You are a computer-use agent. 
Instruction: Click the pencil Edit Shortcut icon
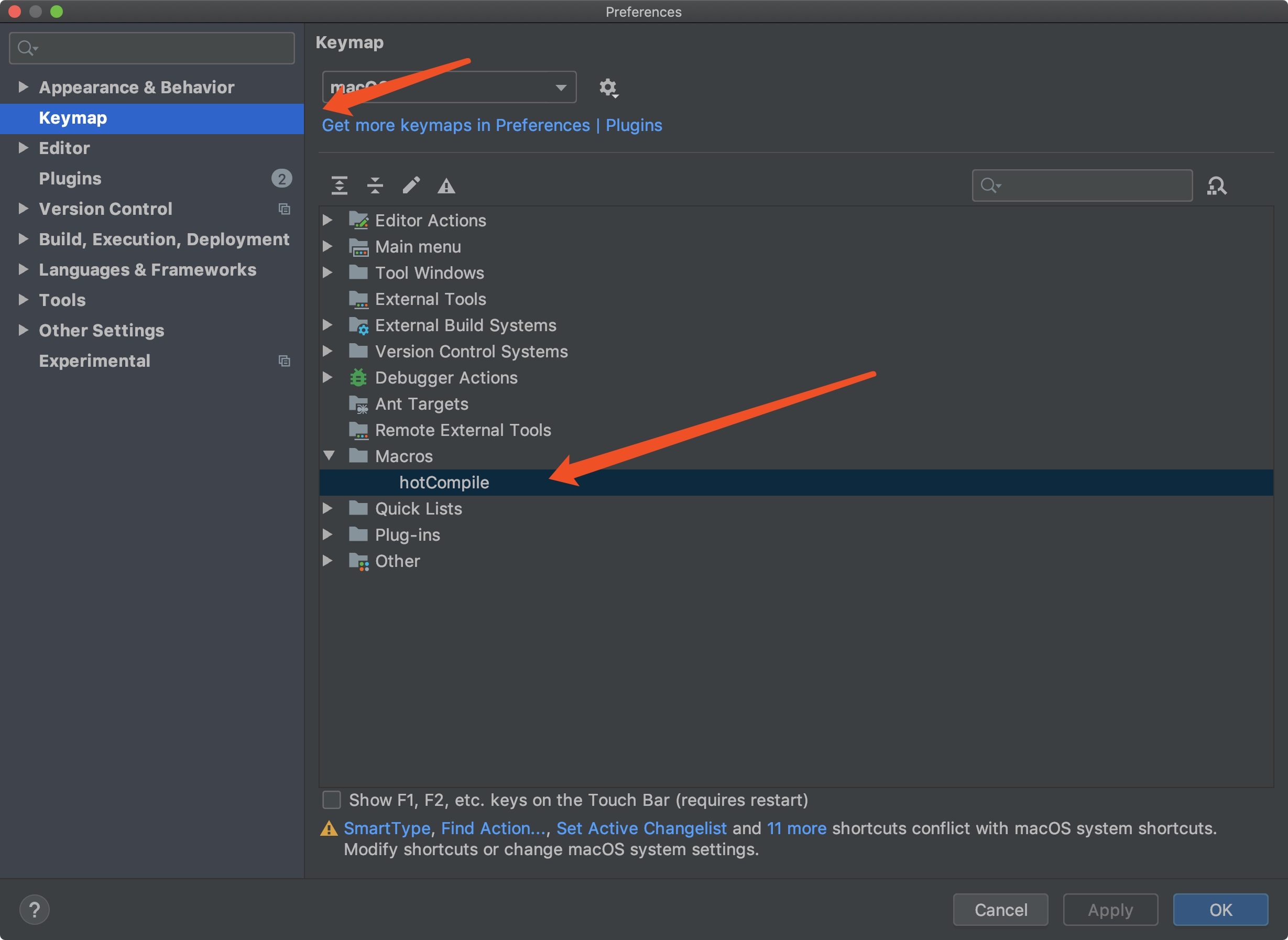pyautogui.click(x=411, y=185)
